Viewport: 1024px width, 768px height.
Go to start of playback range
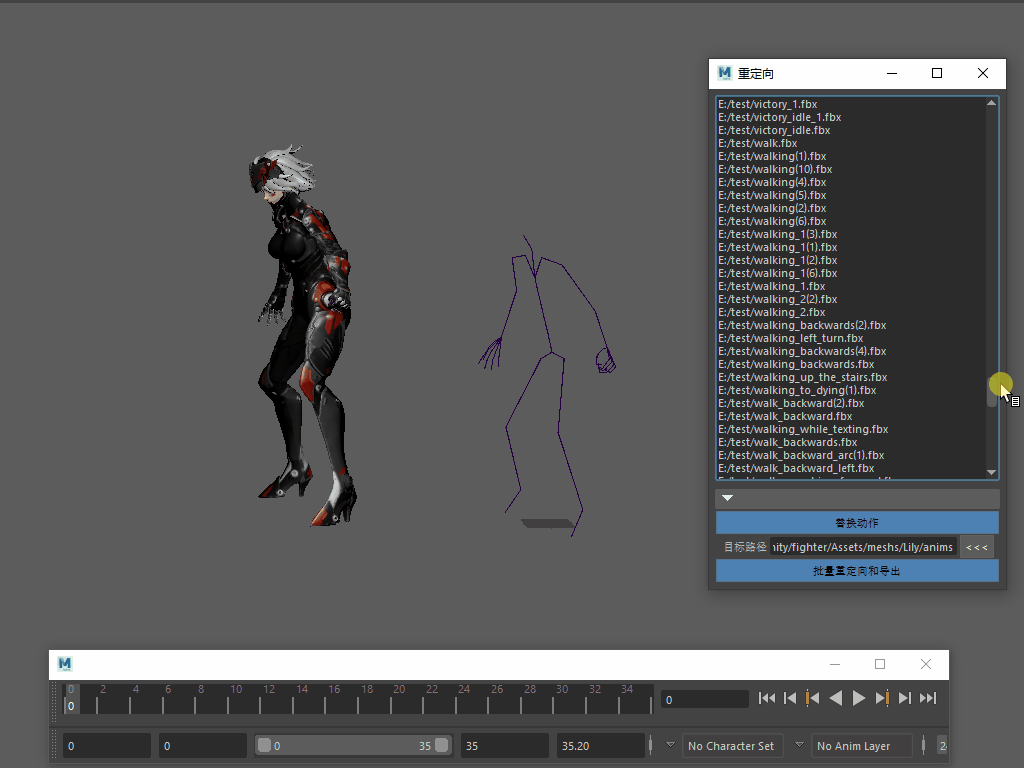(767, 698)
